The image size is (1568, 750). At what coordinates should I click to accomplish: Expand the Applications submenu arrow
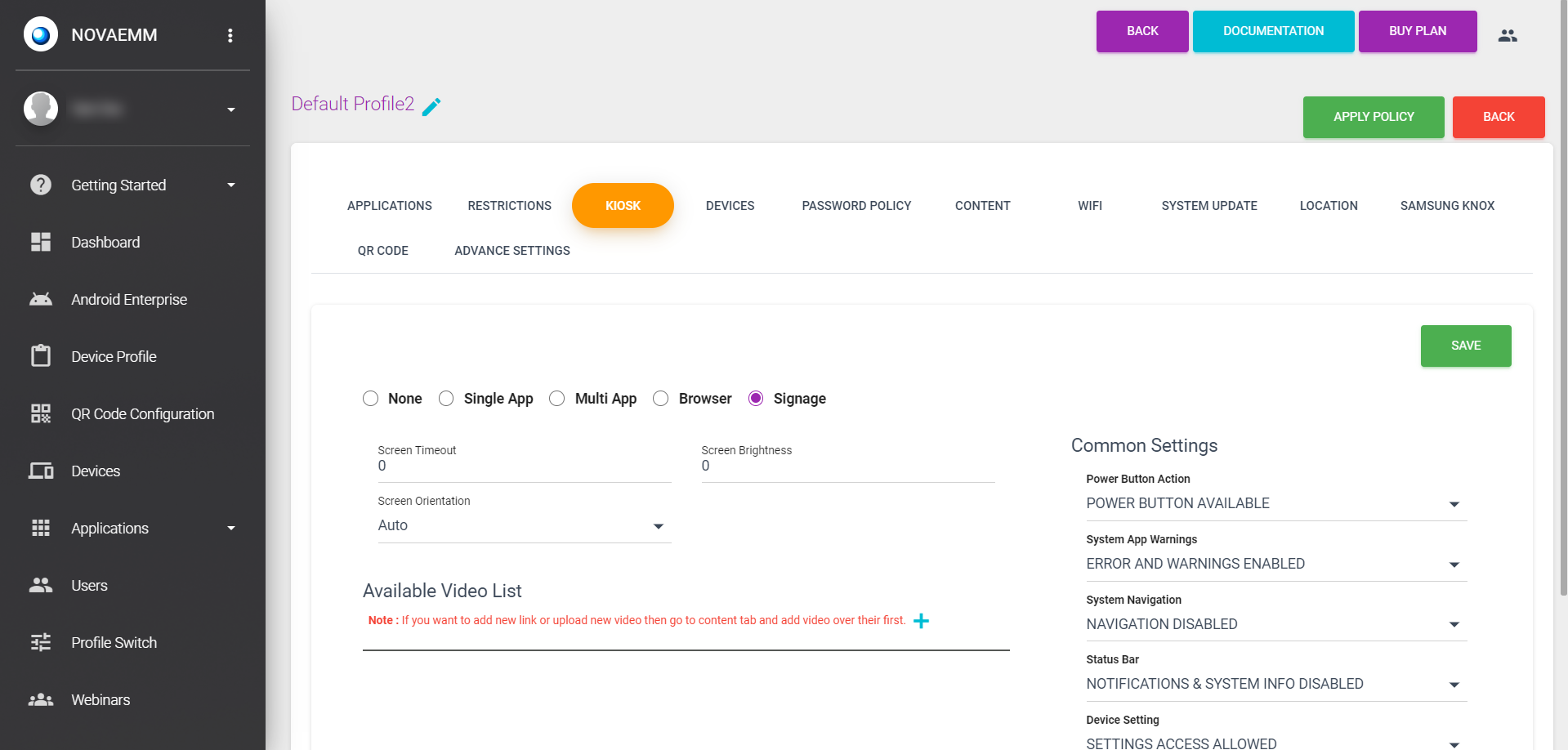click(x=231, y=528)
